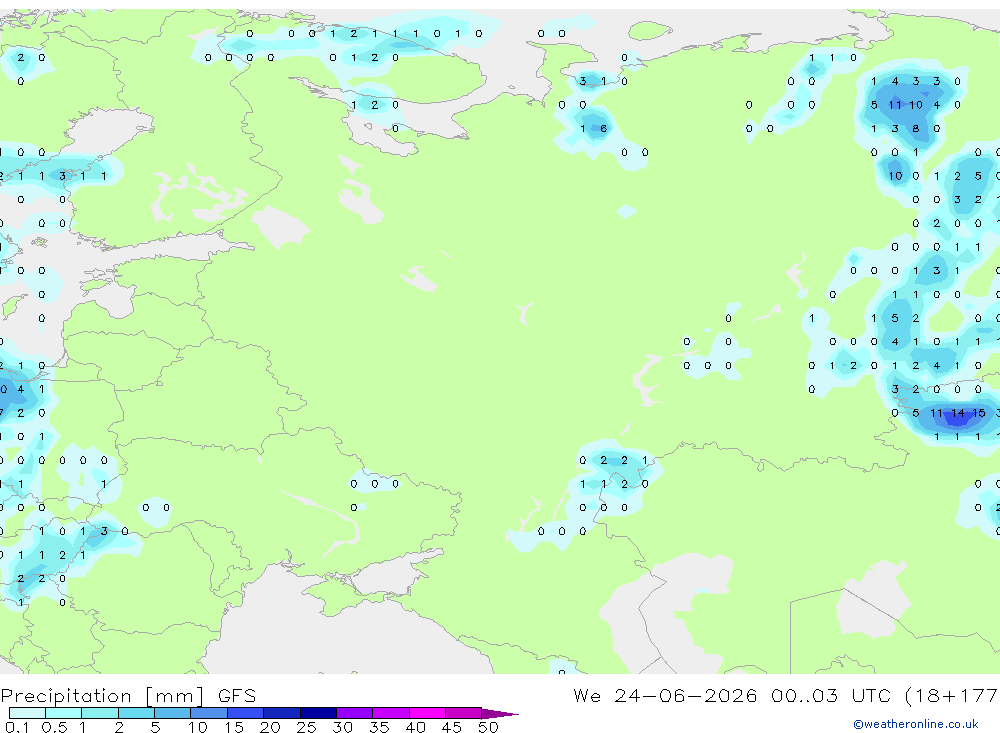Select the 5–10 mm blue legend swatch
Screen dimensions: 1000x733
[x=172, y=713]
